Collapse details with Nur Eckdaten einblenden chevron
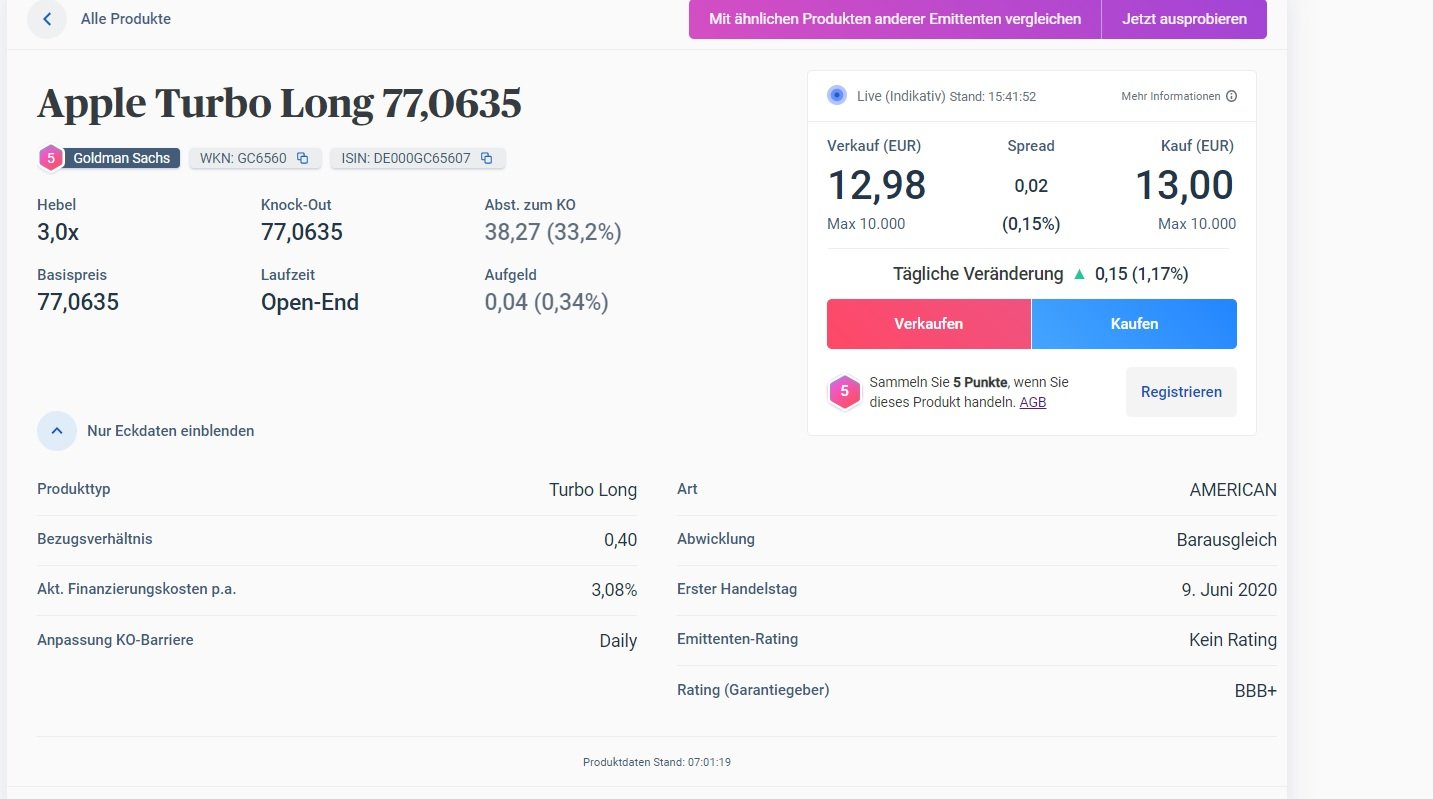 pyautogui.click(x=57, y=431)
